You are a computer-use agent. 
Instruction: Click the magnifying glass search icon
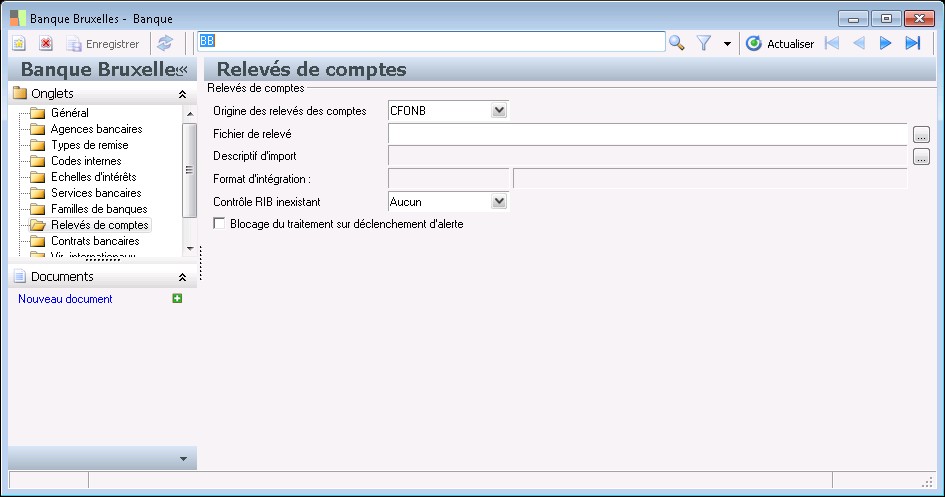(x=676, y=43)
